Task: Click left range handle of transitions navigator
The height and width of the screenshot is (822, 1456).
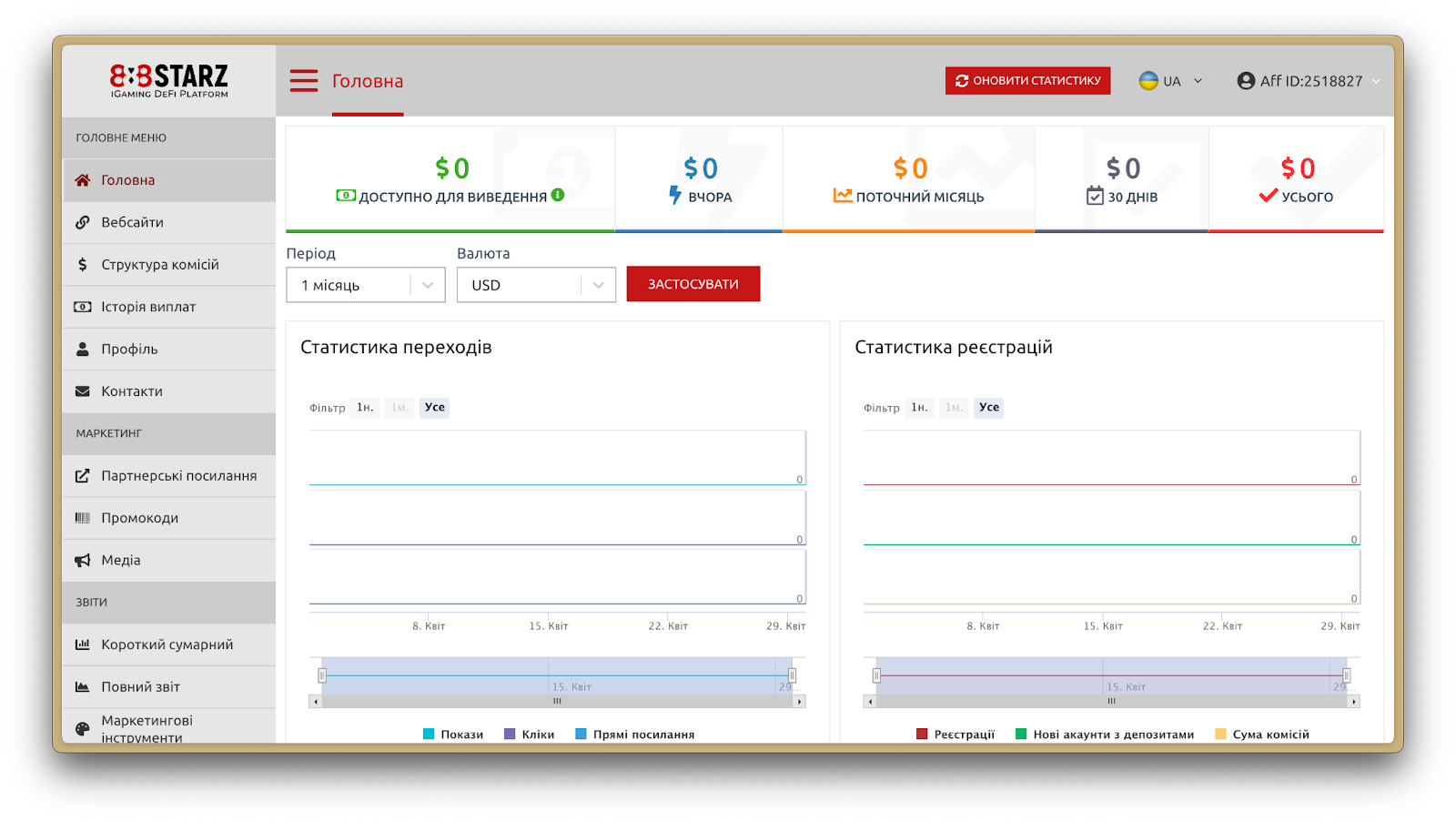Action: 322,675
